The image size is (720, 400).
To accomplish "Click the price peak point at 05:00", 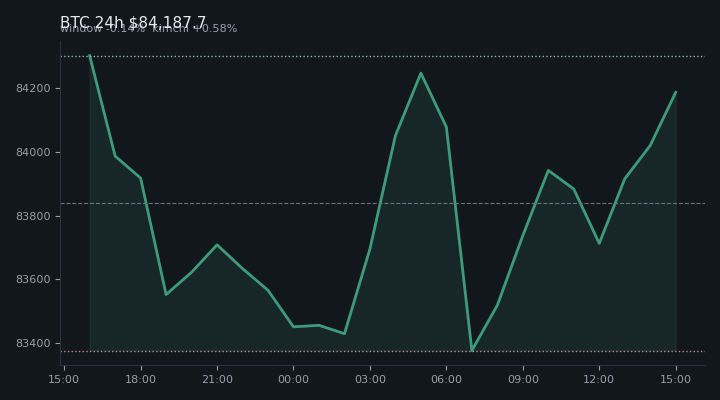I will click(x=421, y=73).
